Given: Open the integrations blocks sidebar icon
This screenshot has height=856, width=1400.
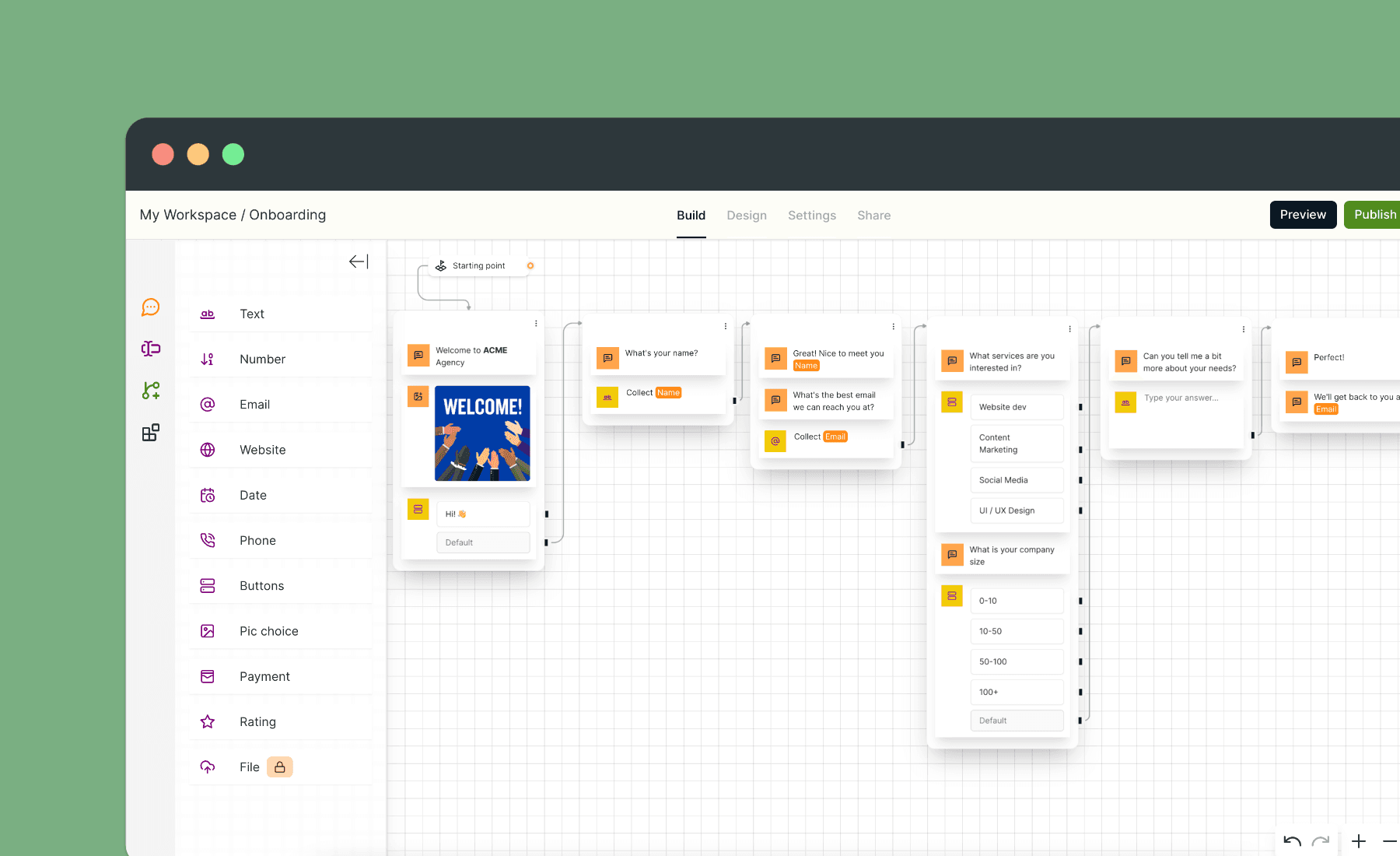Looking at the screenshot, I should pos(151,433).
